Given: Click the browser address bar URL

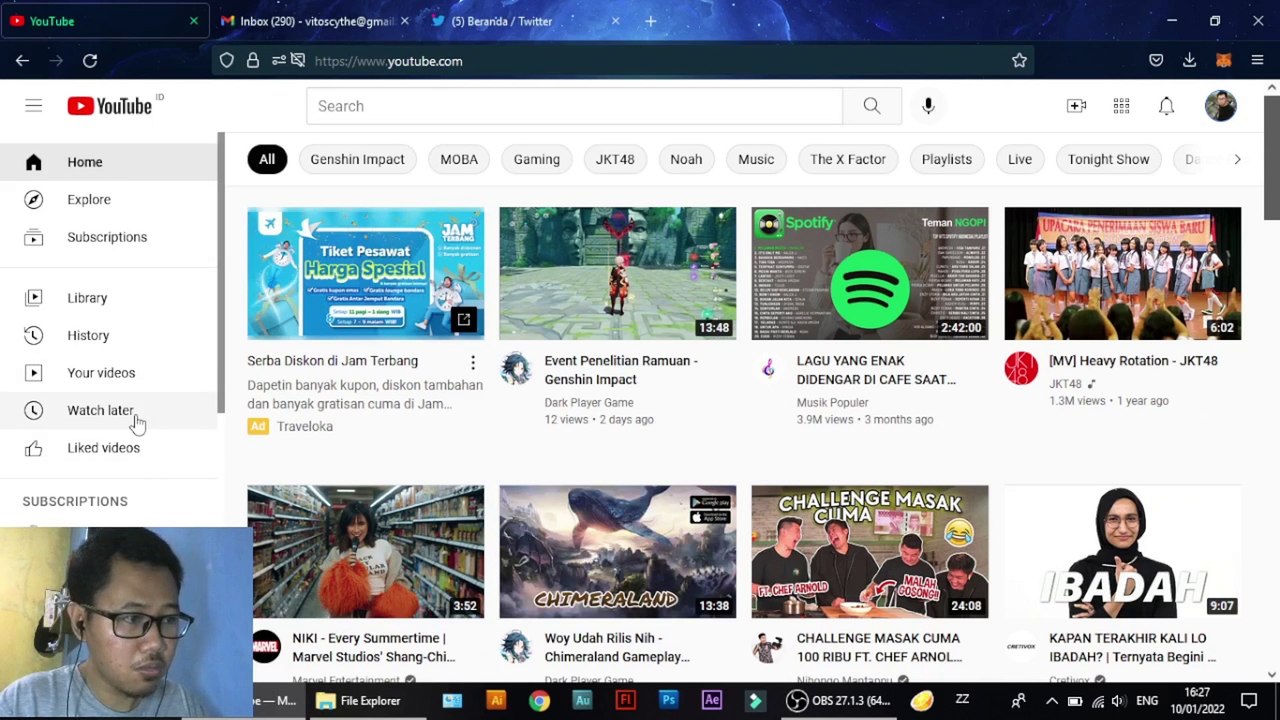Looking at the screenshot, I should pos(388,61).
